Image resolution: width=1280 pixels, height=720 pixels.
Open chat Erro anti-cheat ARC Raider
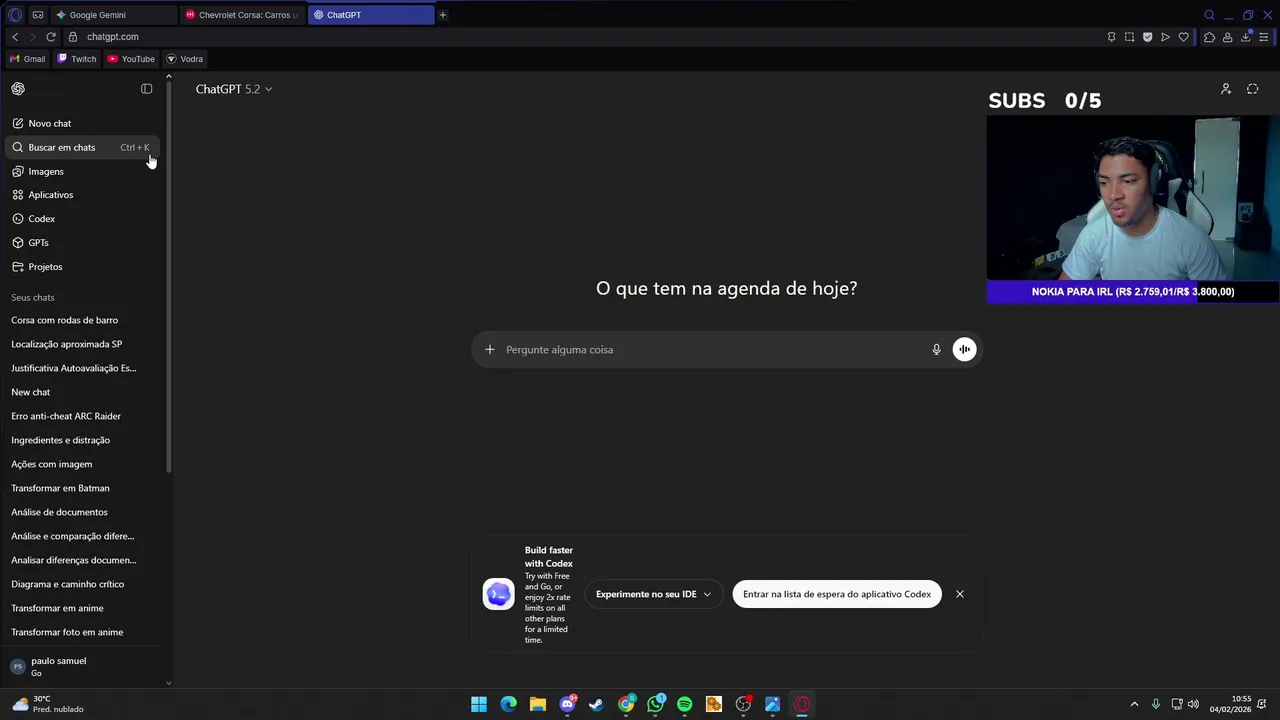click(x=82, y=416)
